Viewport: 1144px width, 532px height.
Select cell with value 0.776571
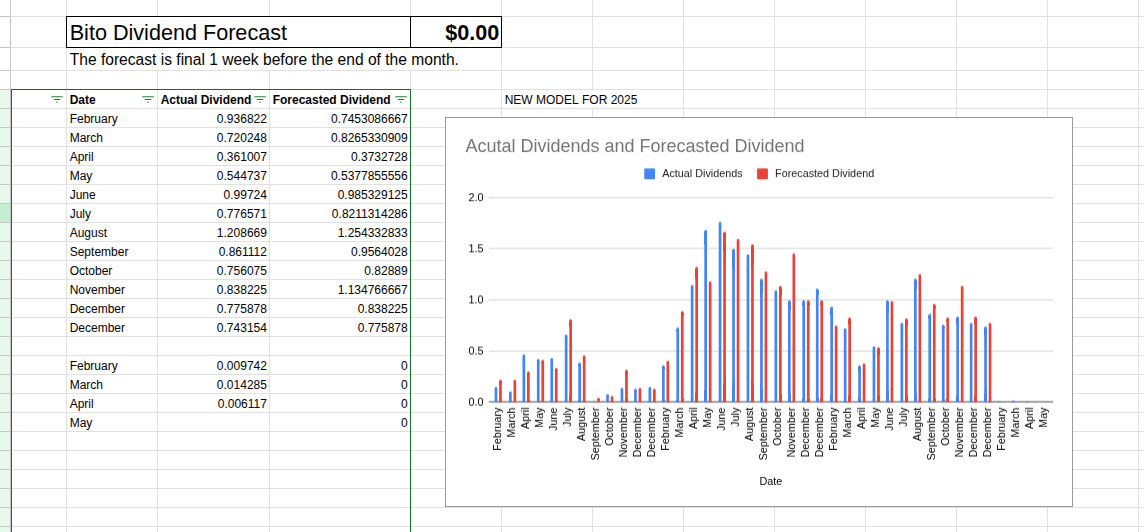(x=213, y=214)
